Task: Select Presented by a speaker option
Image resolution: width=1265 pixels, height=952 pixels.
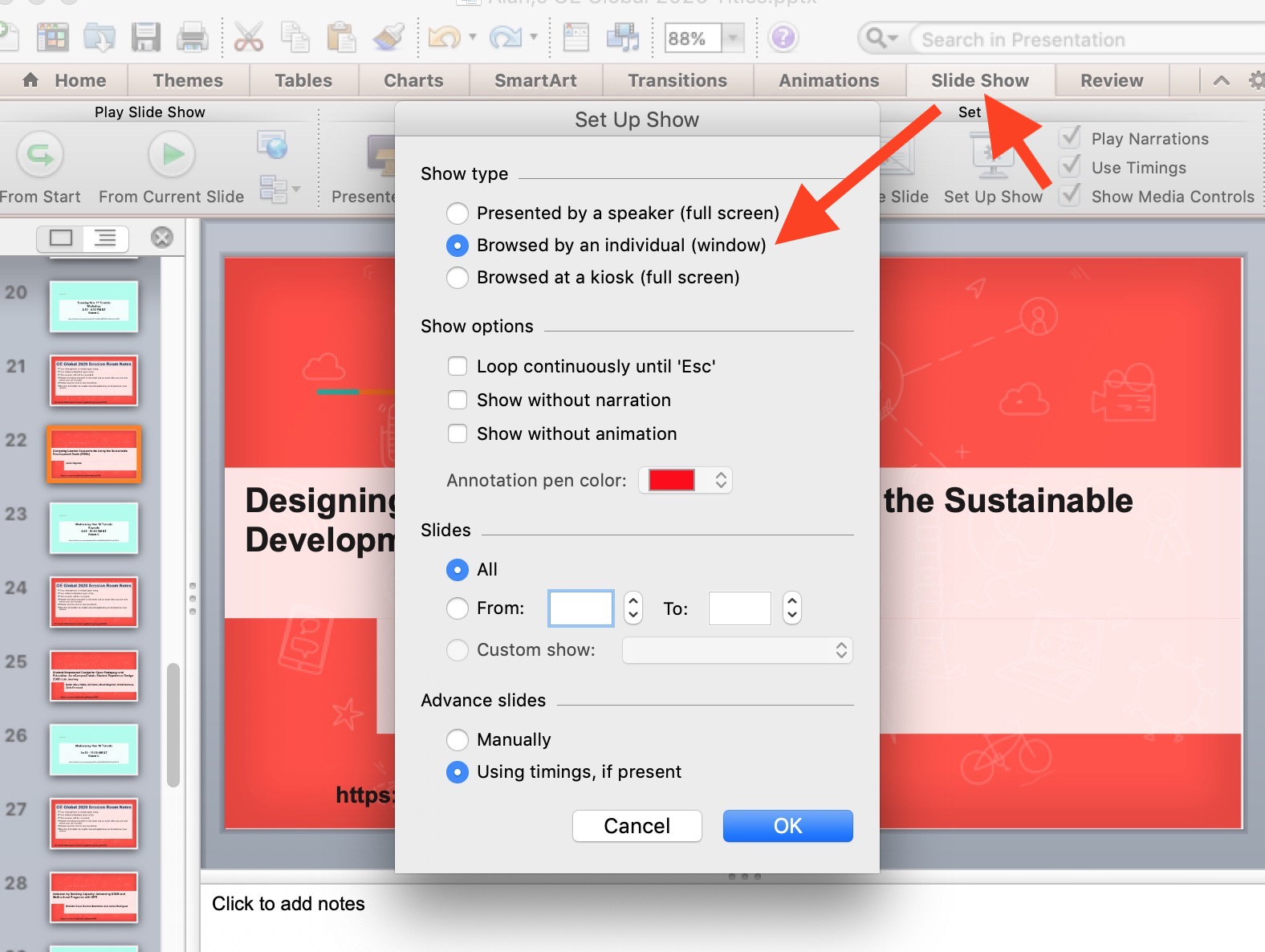Action: coord(458,214)
